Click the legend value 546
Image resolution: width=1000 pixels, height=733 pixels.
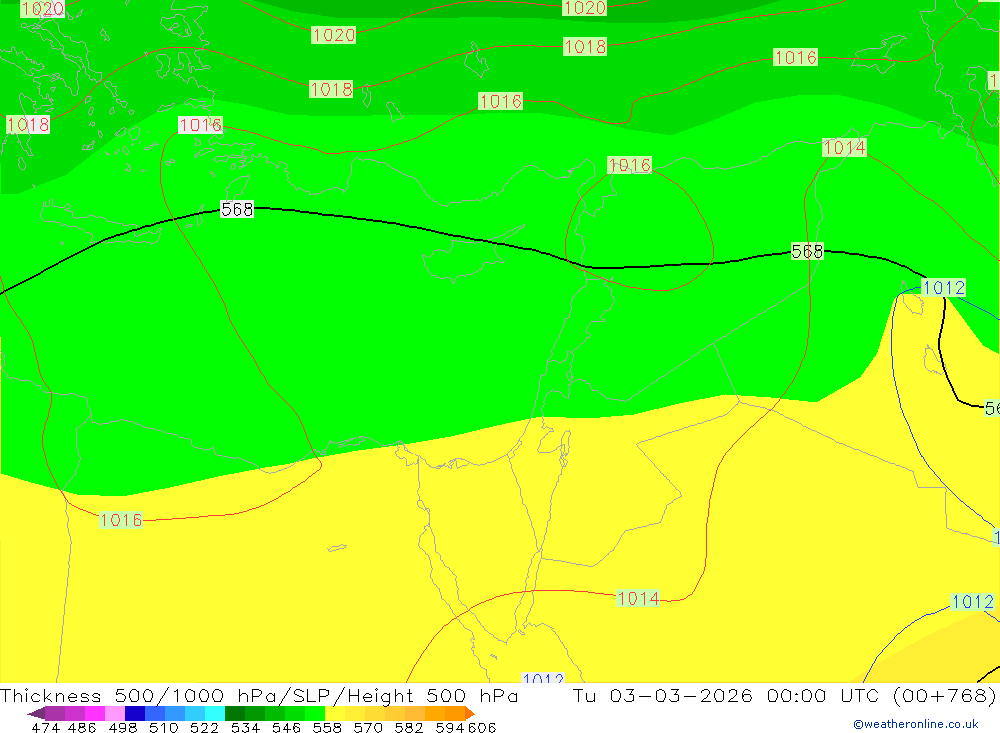click(286, 727)
